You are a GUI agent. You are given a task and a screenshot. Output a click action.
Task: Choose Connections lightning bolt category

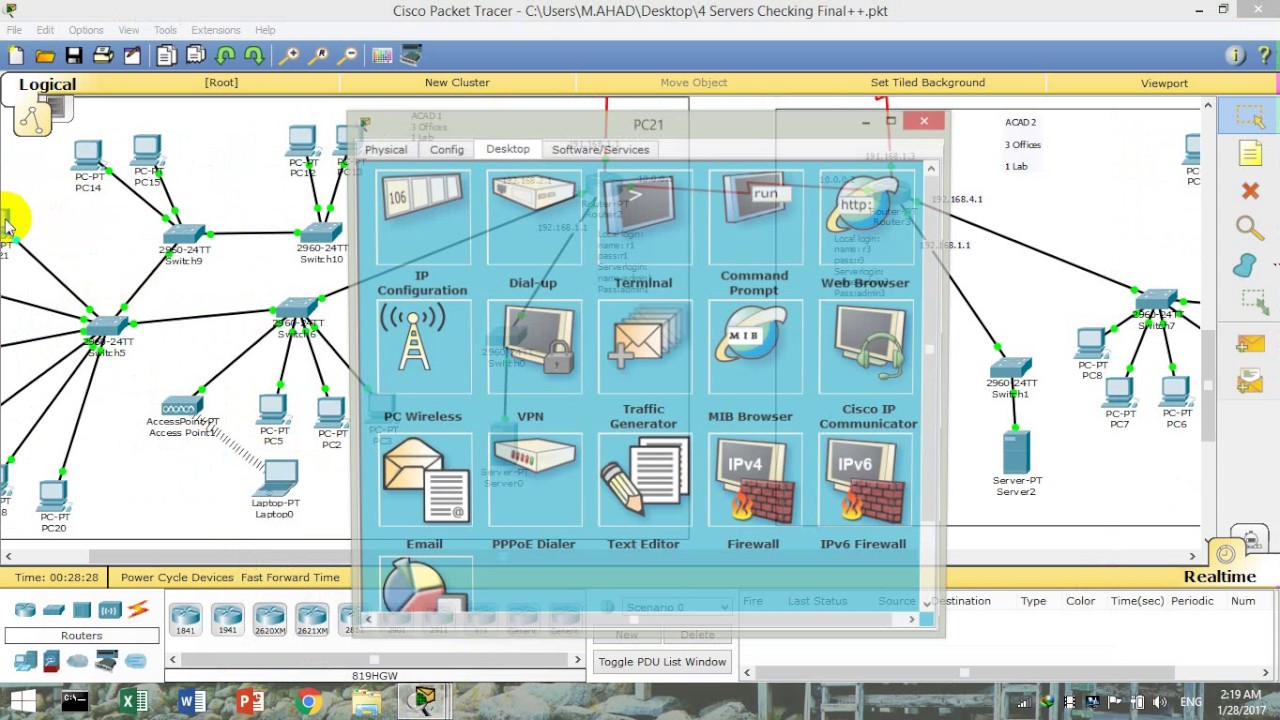pos(137,609)
